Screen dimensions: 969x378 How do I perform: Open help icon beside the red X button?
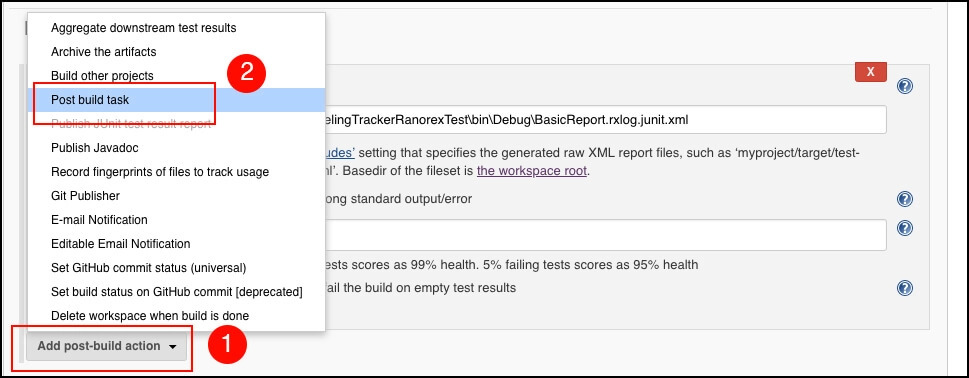tap(905, 86)
